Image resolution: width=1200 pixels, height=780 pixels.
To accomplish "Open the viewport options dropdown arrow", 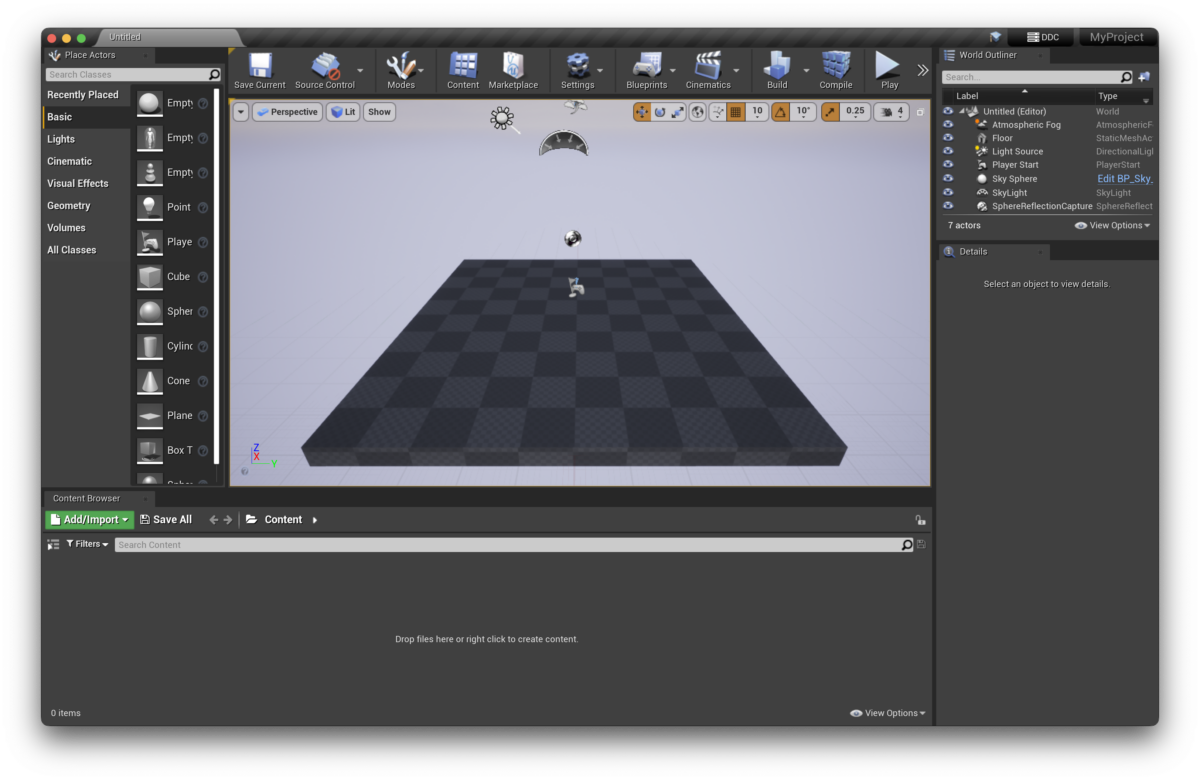I will pos(240,112).
